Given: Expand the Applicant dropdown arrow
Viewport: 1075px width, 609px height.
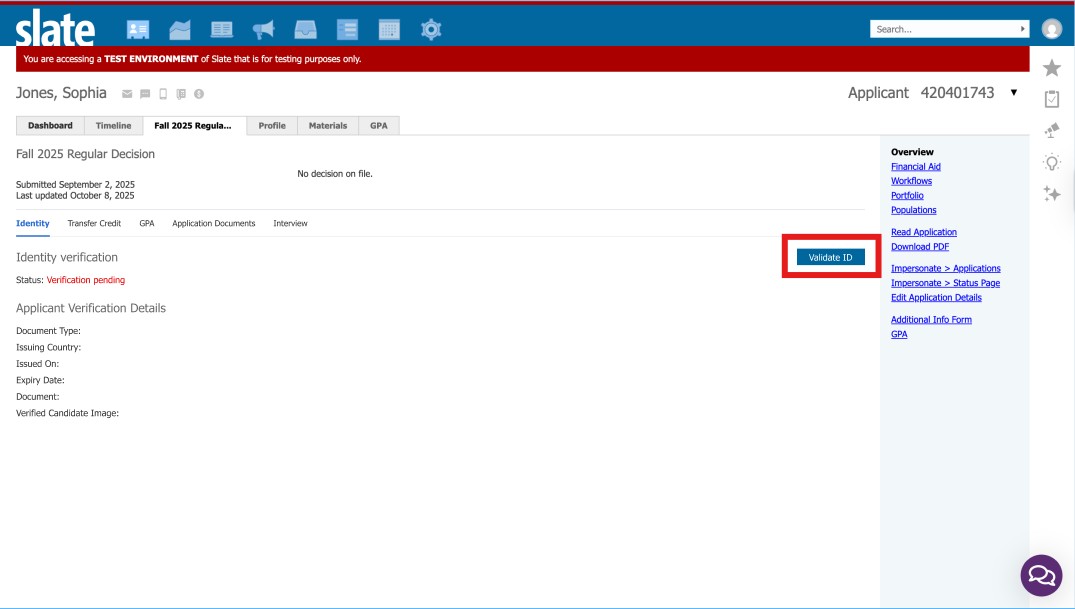Looking at the screenshot, I should point(1013,92).
